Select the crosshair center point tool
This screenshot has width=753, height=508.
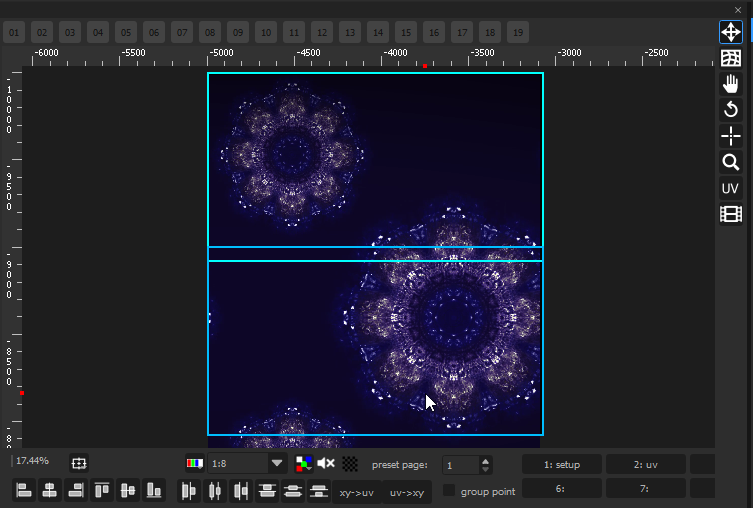[x=731, y=136]
